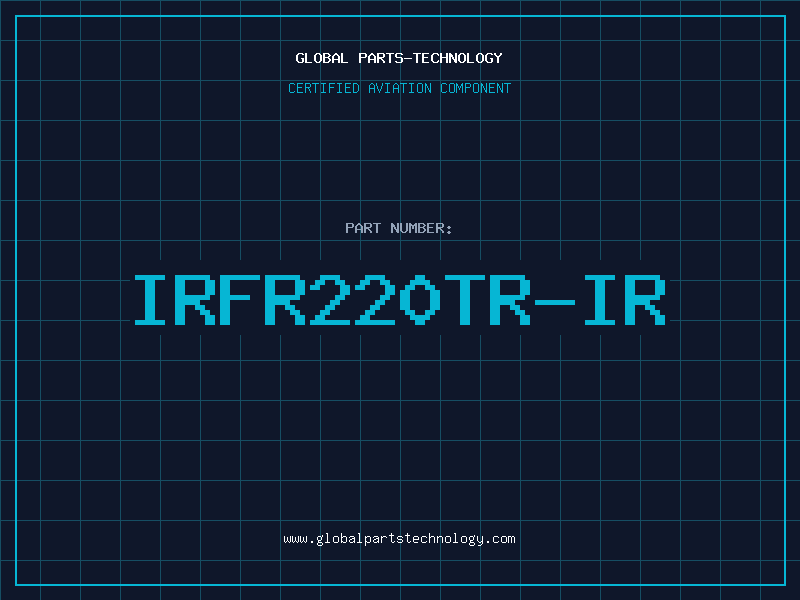The height and width of the screenshot is (600, 800).
Task: Click the word NUMBER: in the label
Action: (x=421, y=228)
